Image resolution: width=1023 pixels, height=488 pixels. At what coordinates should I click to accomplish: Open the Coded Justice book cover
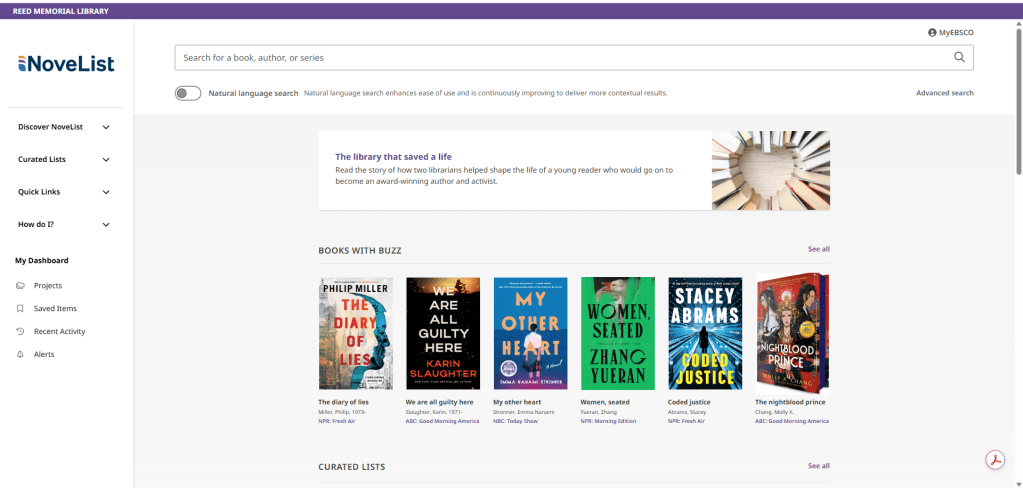[705, 333]
